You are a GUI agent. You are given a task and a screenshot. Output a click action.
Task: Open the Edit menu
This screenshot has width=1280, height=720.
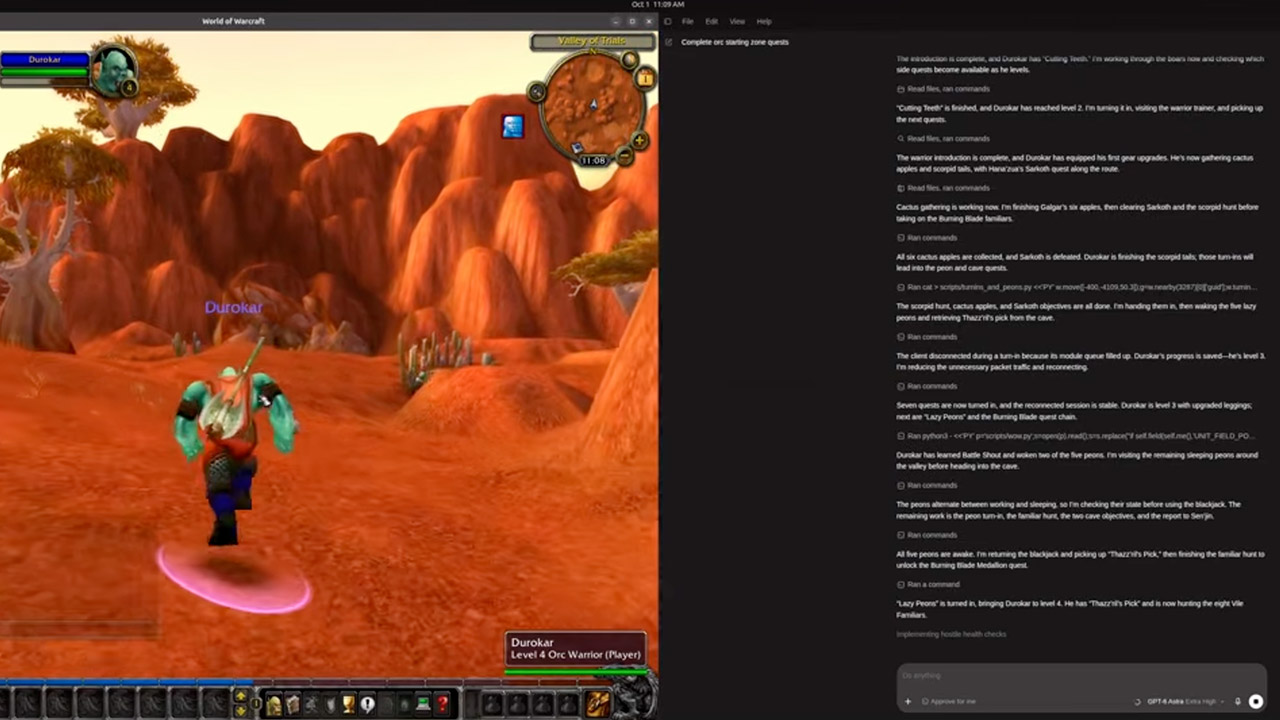click(x=711, y=21)
